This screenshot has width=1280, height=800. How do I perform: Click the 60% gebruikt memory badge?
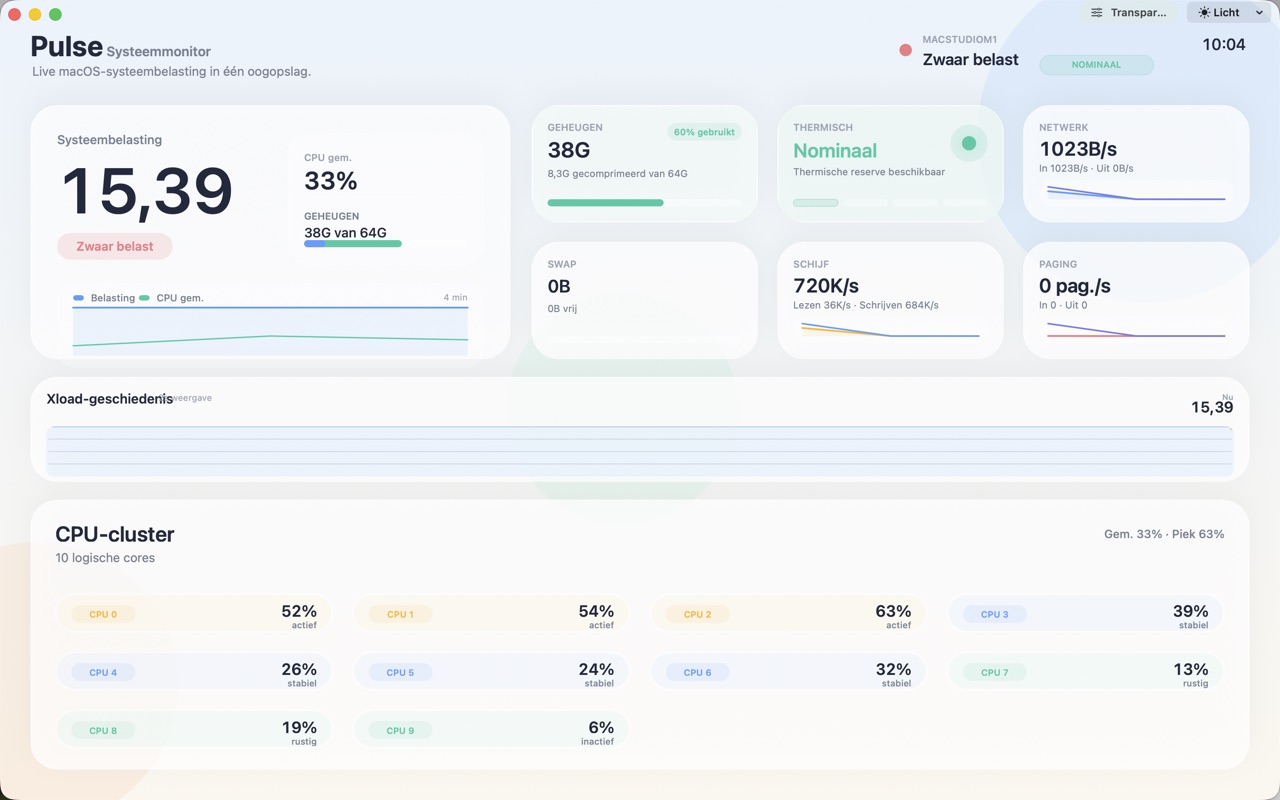tap(704, 132)
